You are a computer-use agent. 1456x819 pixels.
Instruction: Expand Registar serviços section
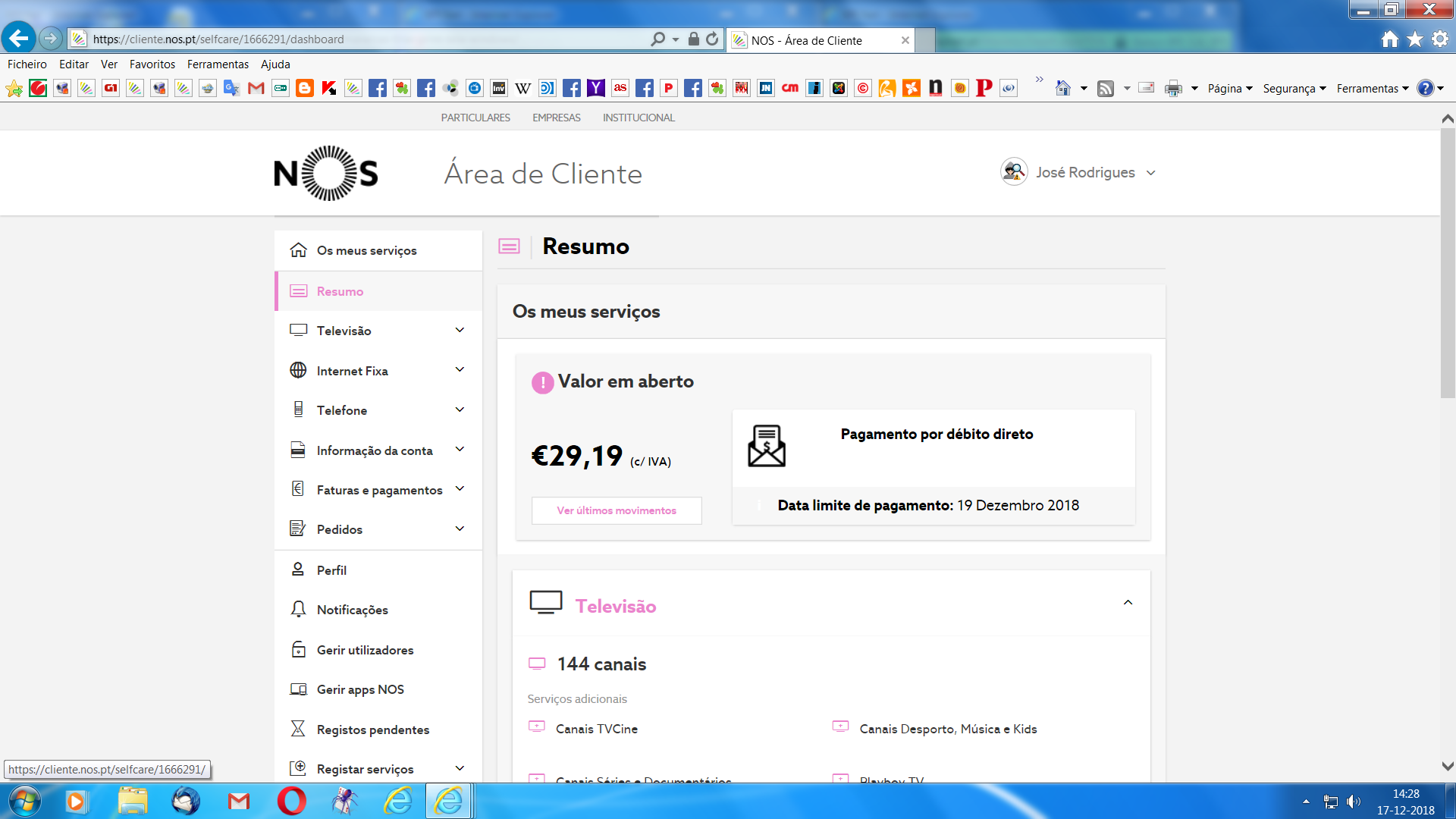click(x=460, y=769)
